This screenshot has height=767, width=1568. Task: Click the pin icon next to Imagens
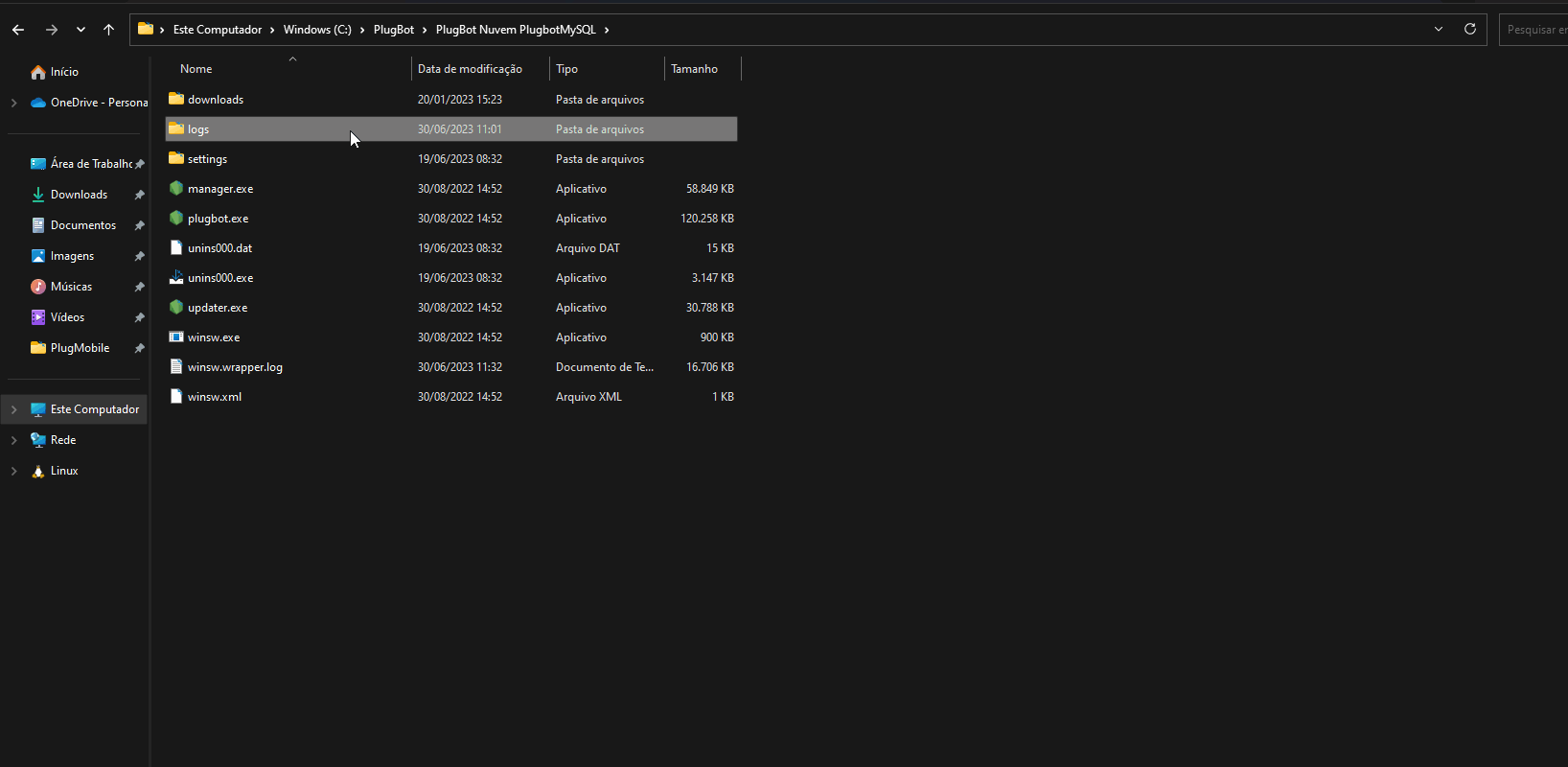click(139, 256)
